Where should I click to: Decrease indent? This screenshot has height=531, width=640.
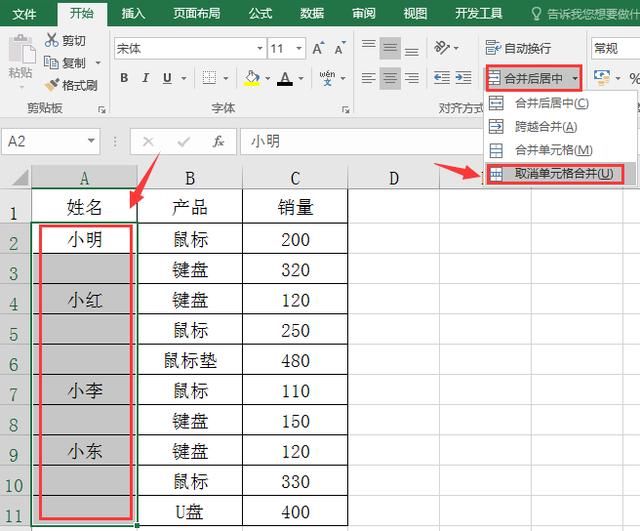[x=442, y=78]
